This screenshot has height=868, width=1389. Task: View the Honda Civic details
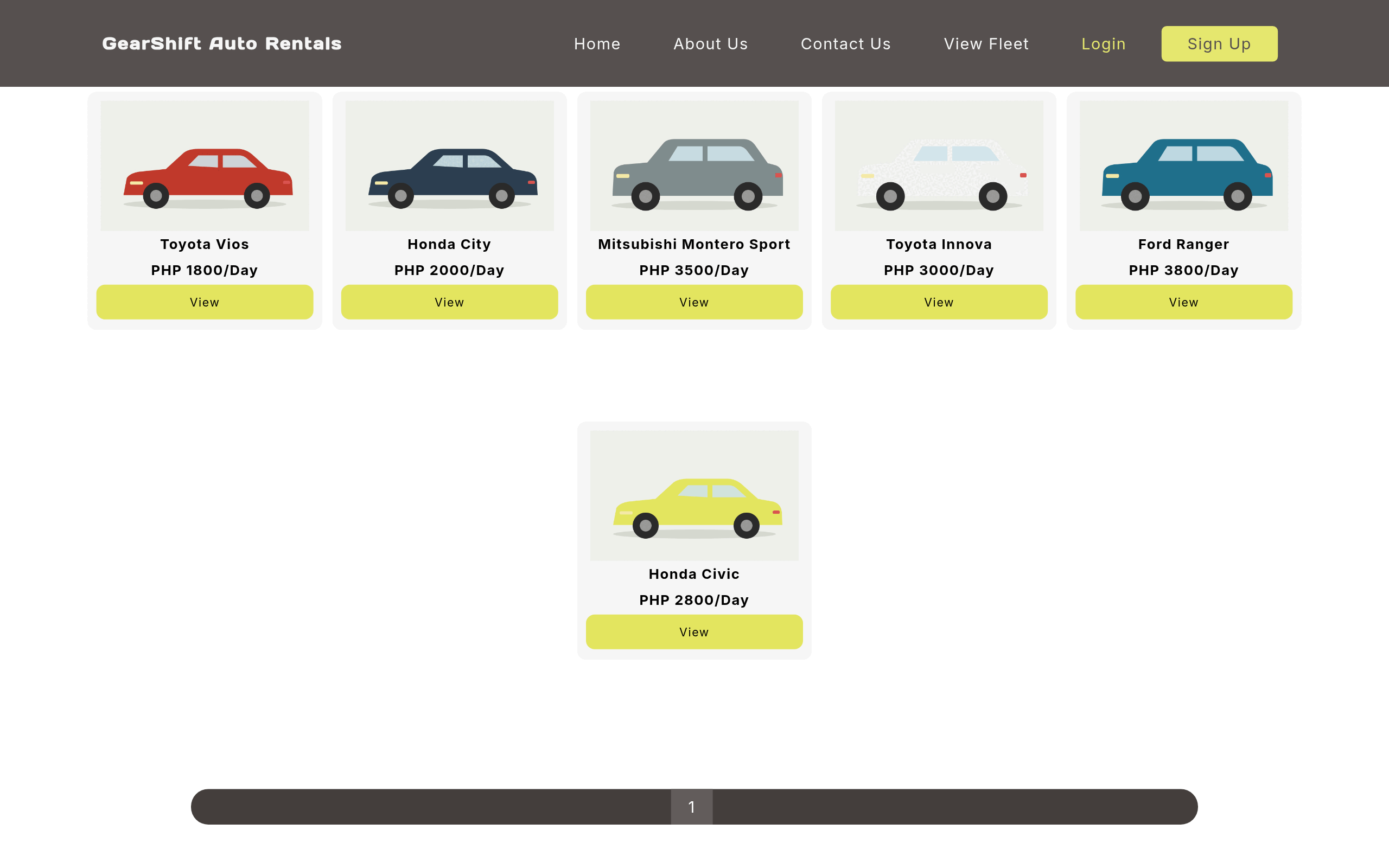694,632
